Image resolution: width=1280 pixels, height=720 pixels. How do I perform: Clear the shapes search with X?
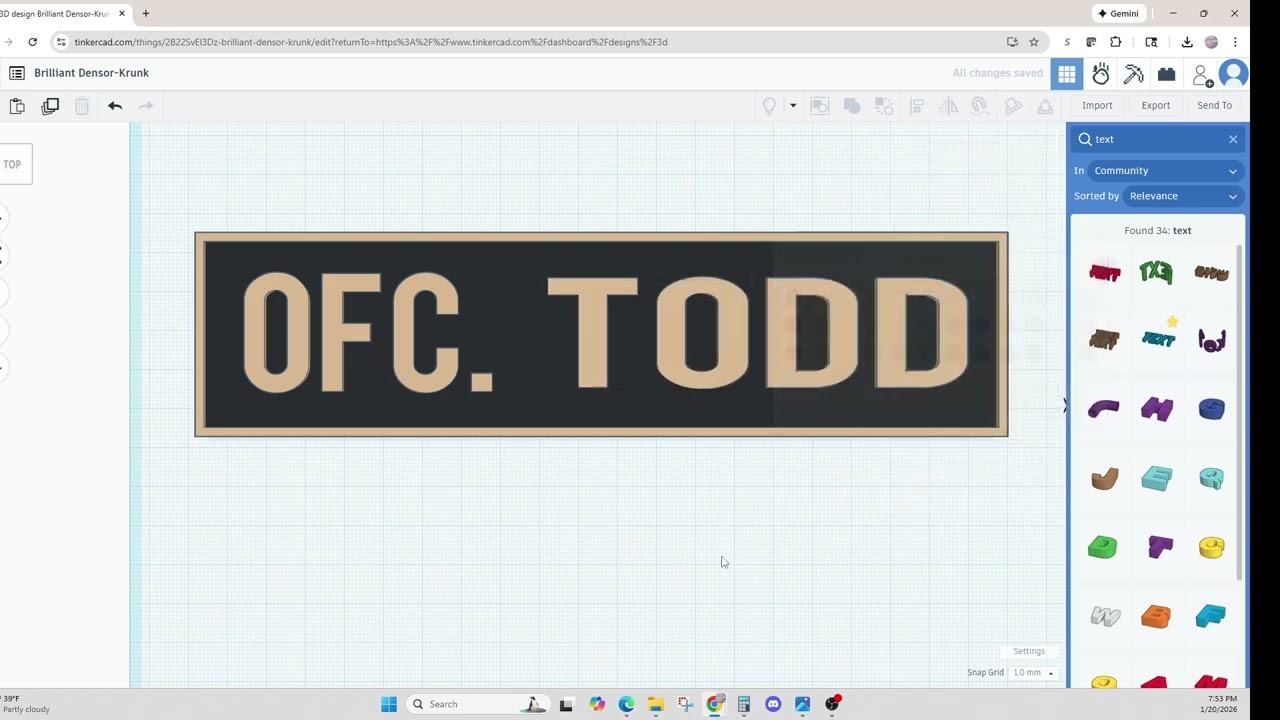[x=1233, y=140]
